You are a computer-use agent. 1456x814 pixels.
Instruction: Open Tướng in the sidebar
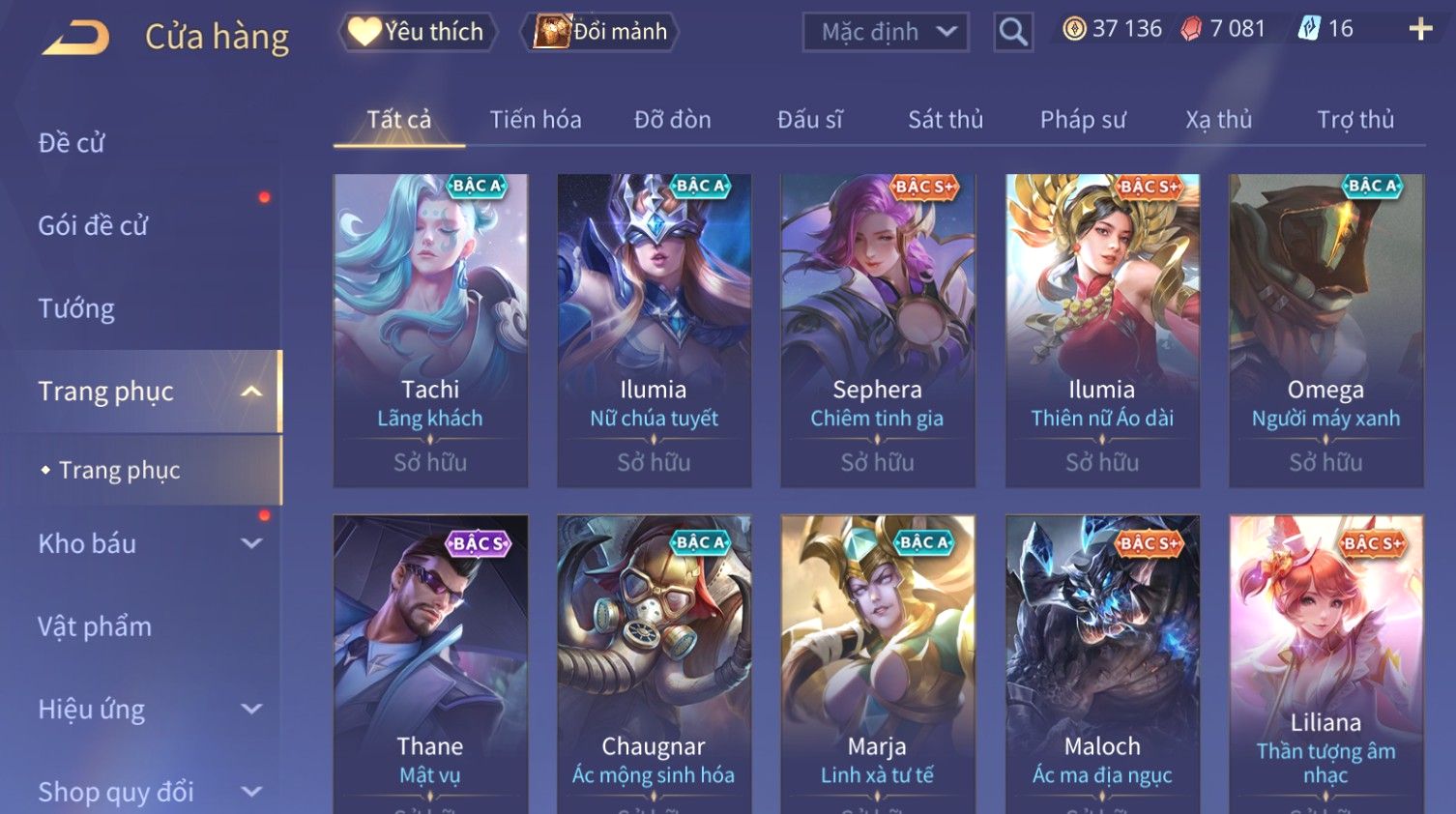coord(76,308)
